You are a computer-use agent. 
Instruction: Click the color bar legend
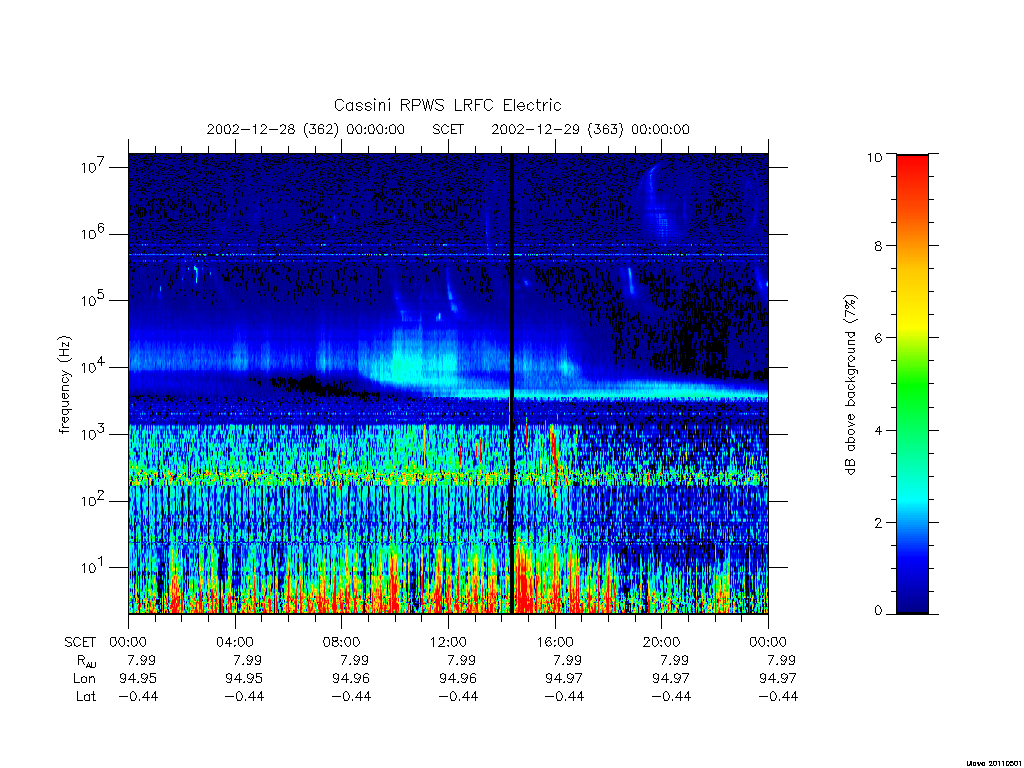pos(912,384)
